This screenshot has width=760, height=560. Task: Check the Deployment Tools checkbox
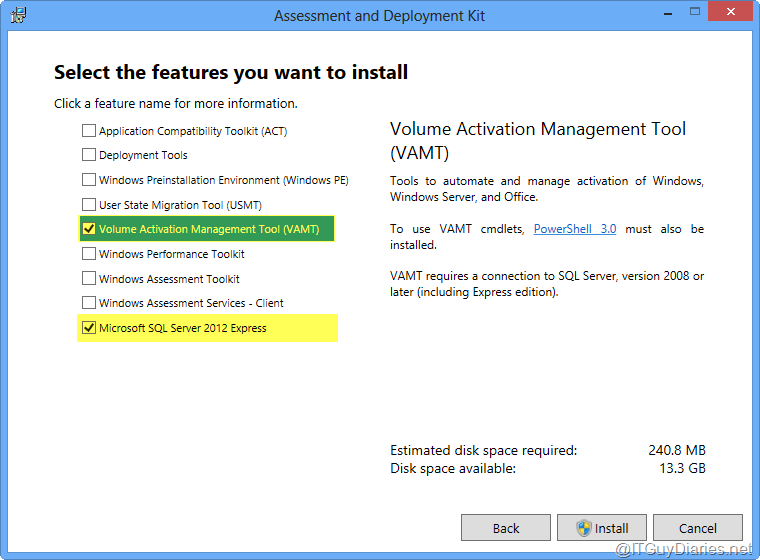coord(89,156)
